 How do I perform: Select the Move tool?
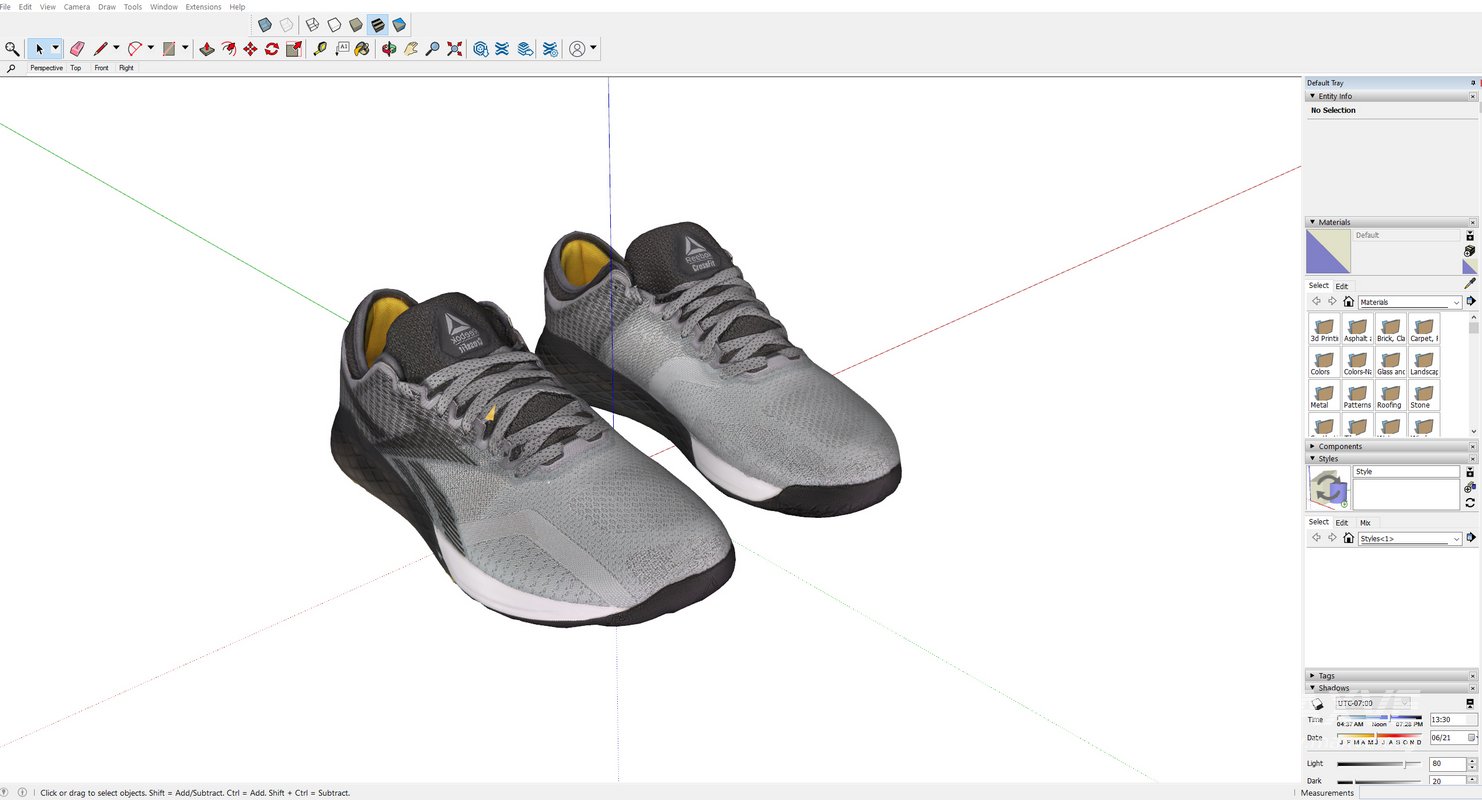coord(248,48)
